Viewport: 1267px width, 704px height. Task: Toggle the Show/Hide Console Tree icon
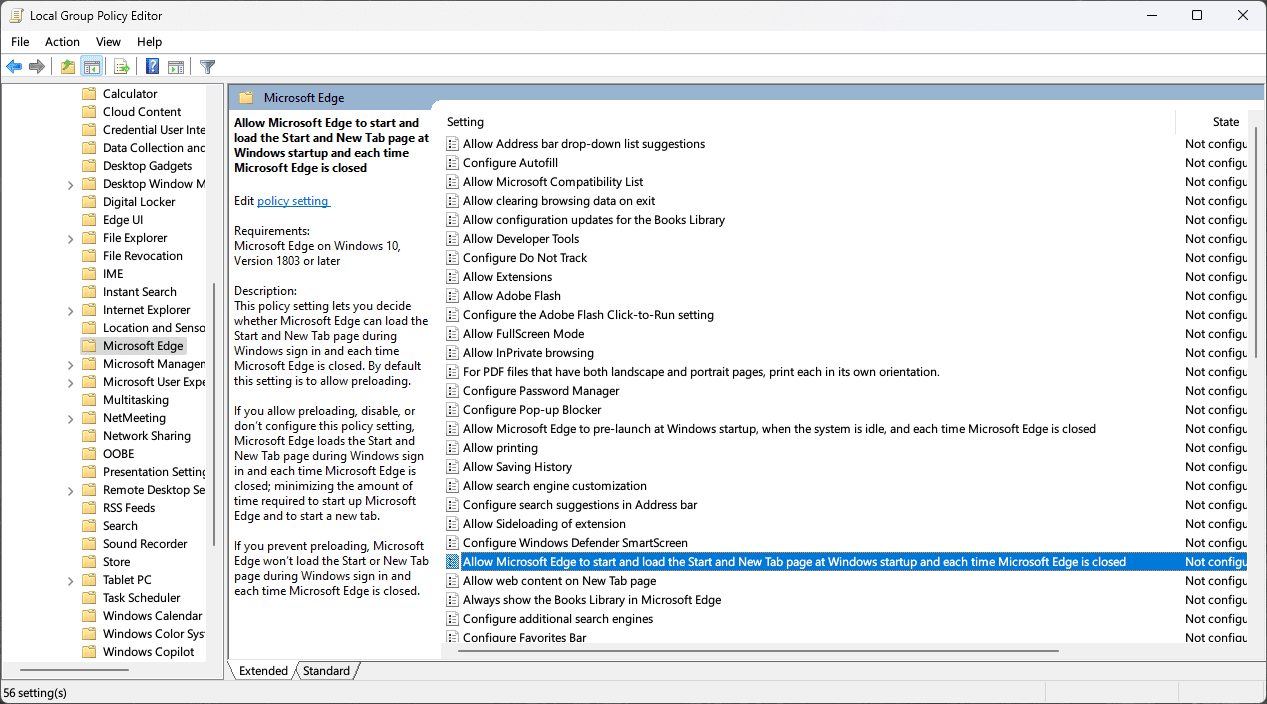point(91,67)
